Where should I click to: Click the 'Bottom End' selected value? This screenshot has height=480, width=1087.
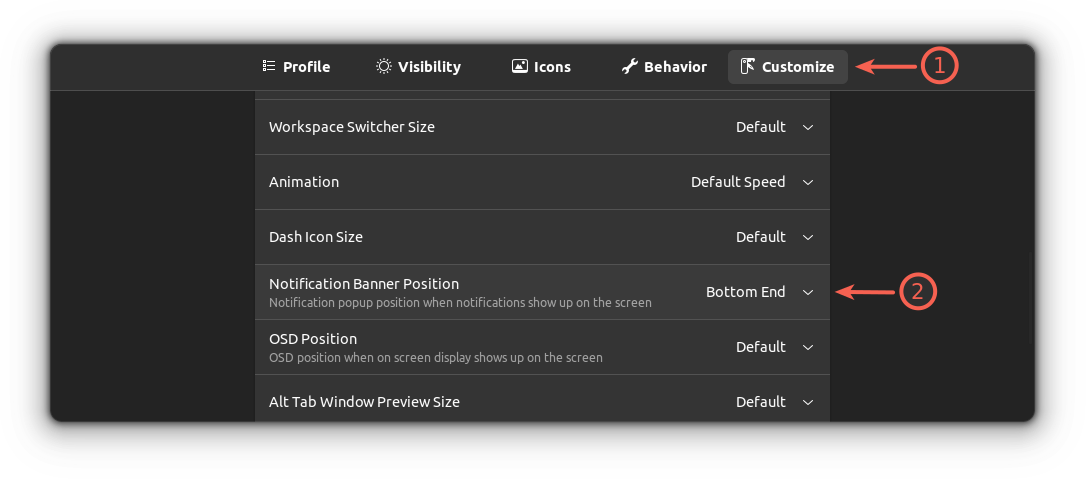(745, 292)
